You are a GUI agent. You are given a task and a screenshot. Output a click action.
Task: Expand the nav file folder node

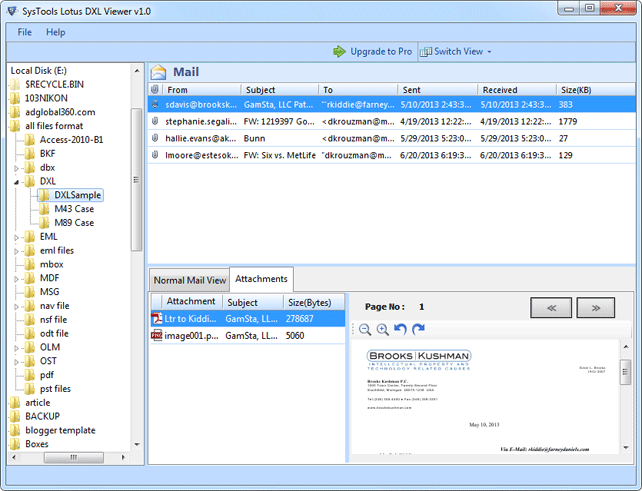point(16,306)
